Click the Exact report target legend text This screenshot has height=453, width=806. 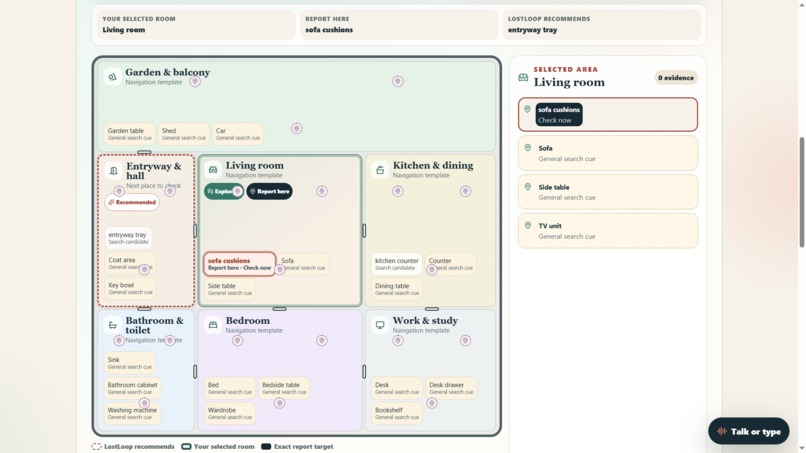pos(303,446)
